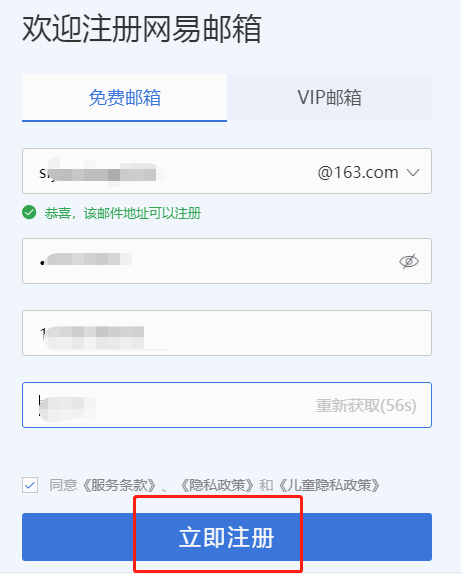This screenshot has height=574, width=461.
Task: Click the green success checkmark icon
Action: click(x=29, y=213)
